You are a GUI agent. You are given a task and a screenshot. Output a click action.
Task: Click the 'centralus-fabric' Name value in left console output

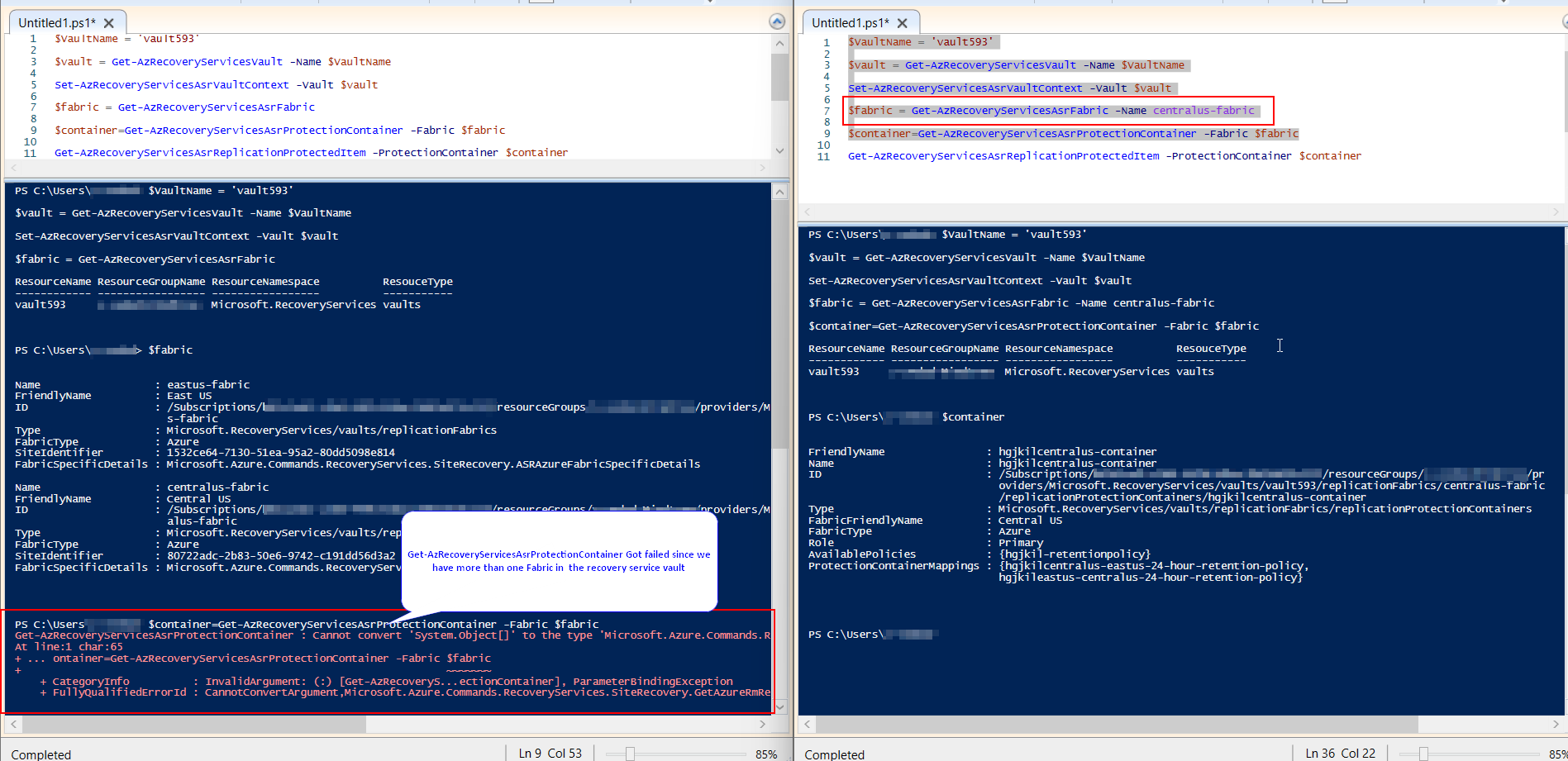coord(217,488)
